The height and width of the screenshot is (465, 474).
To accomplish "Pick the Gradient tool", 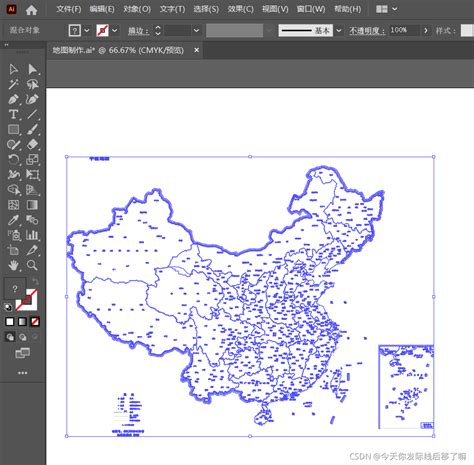I will click(x=32, y=205).
